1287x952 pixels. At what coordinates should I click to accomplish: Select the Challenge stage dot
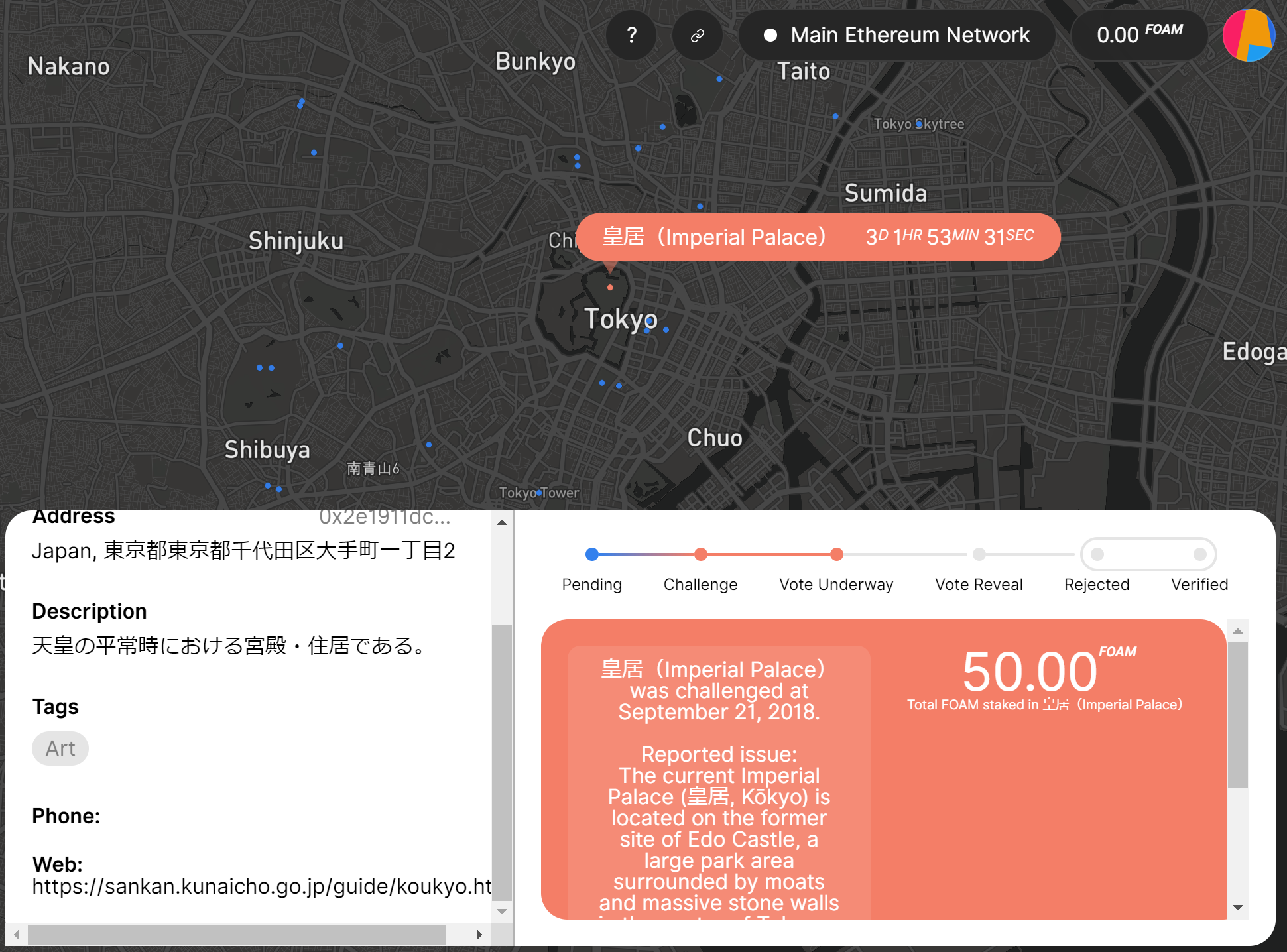[x=700, y=554]
